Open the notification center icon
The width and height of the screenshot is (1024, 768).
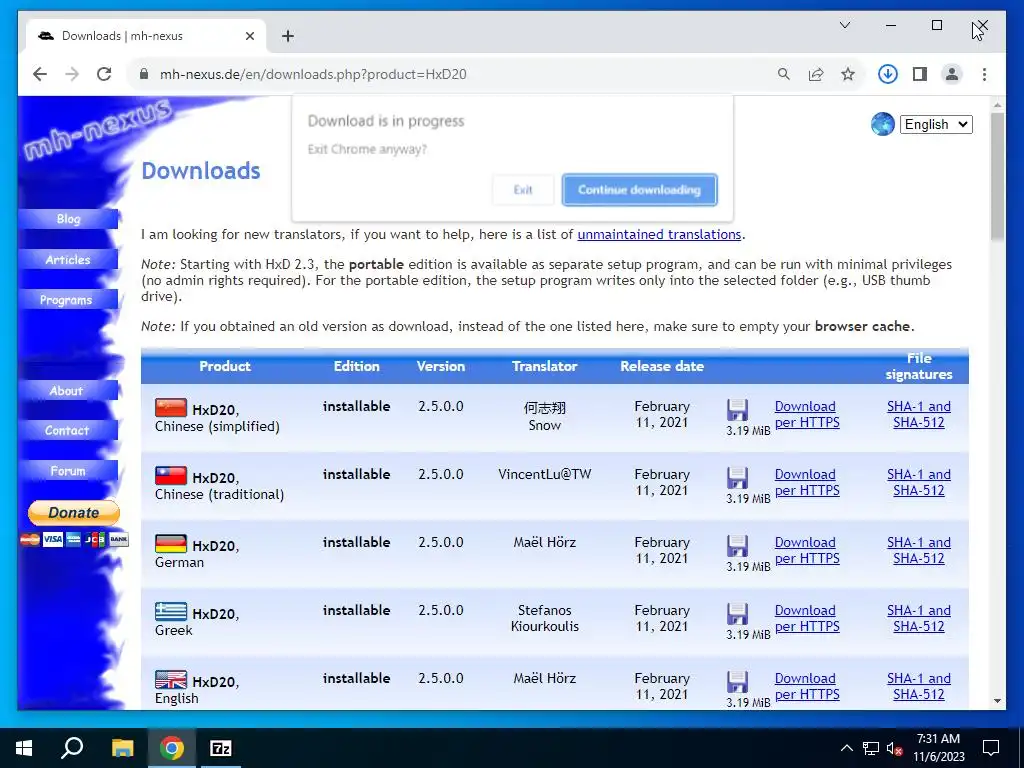pyautogui.click(x=991, y=748)
